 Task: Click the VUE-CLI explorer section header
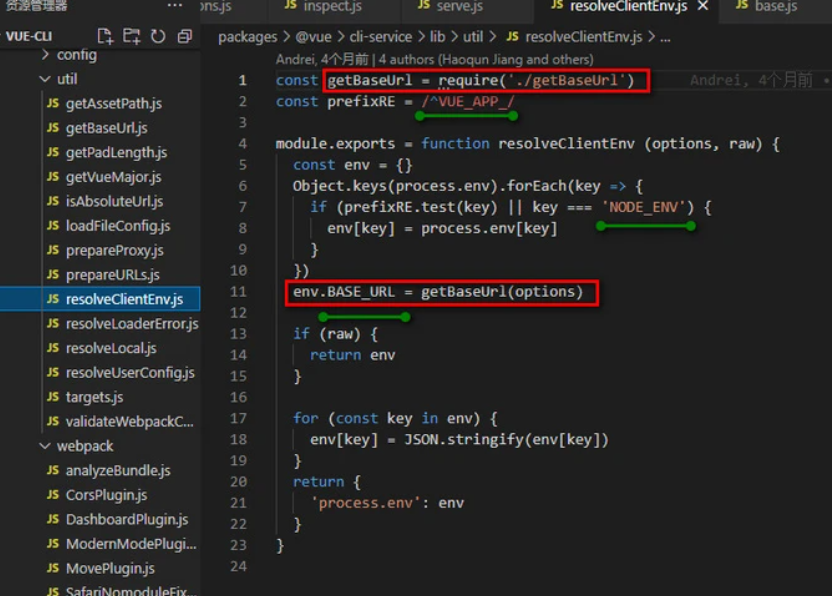pos(29,36)
